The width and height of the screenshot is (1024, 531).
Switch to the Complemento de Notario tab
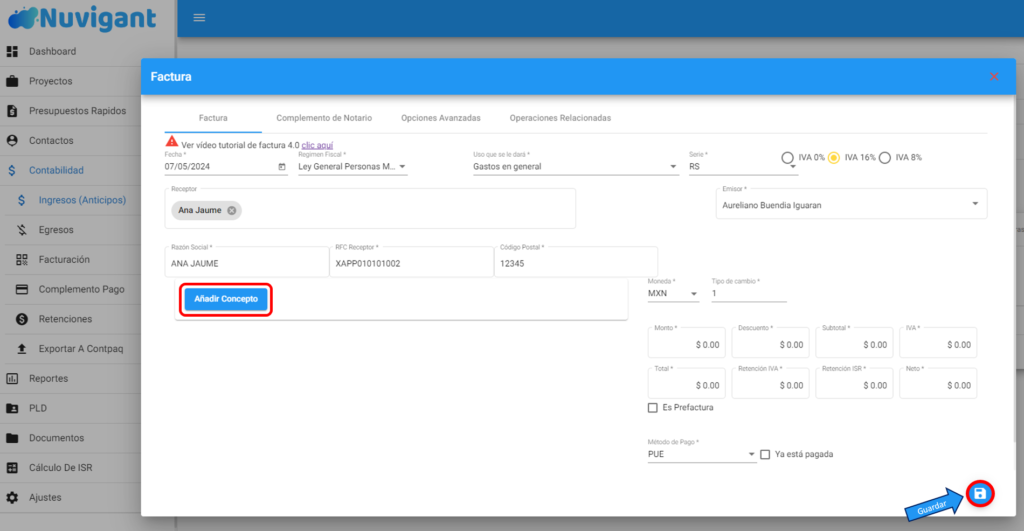324,118
